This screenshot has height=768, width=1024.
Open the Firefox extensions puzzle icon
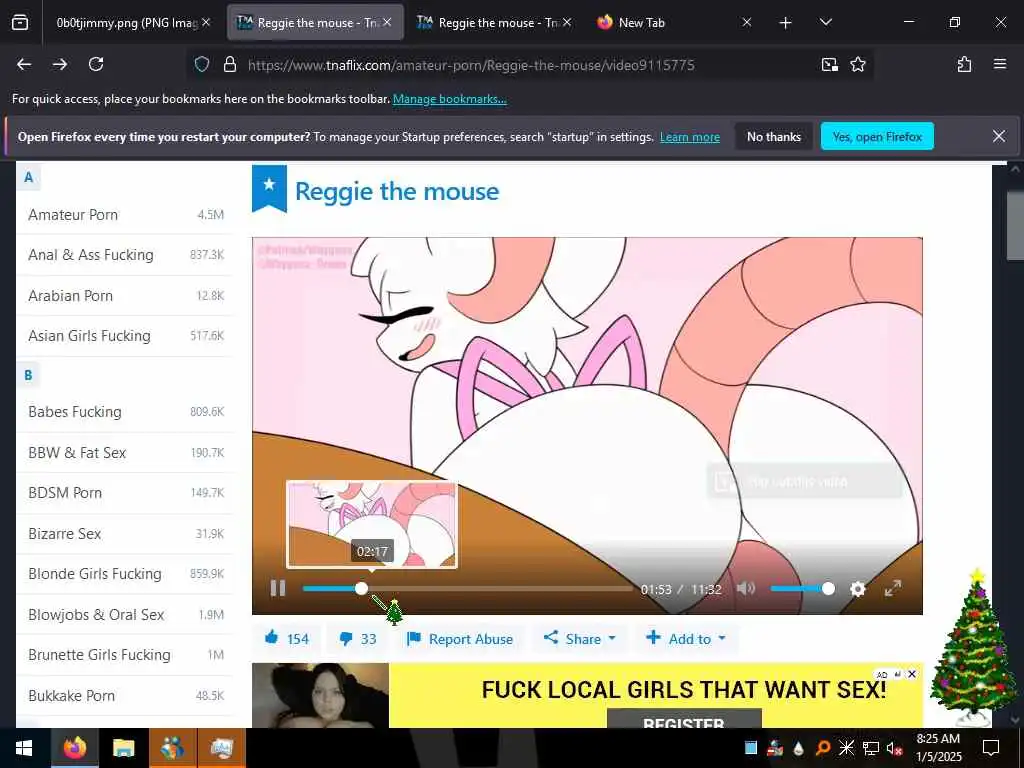pos(964,64)
